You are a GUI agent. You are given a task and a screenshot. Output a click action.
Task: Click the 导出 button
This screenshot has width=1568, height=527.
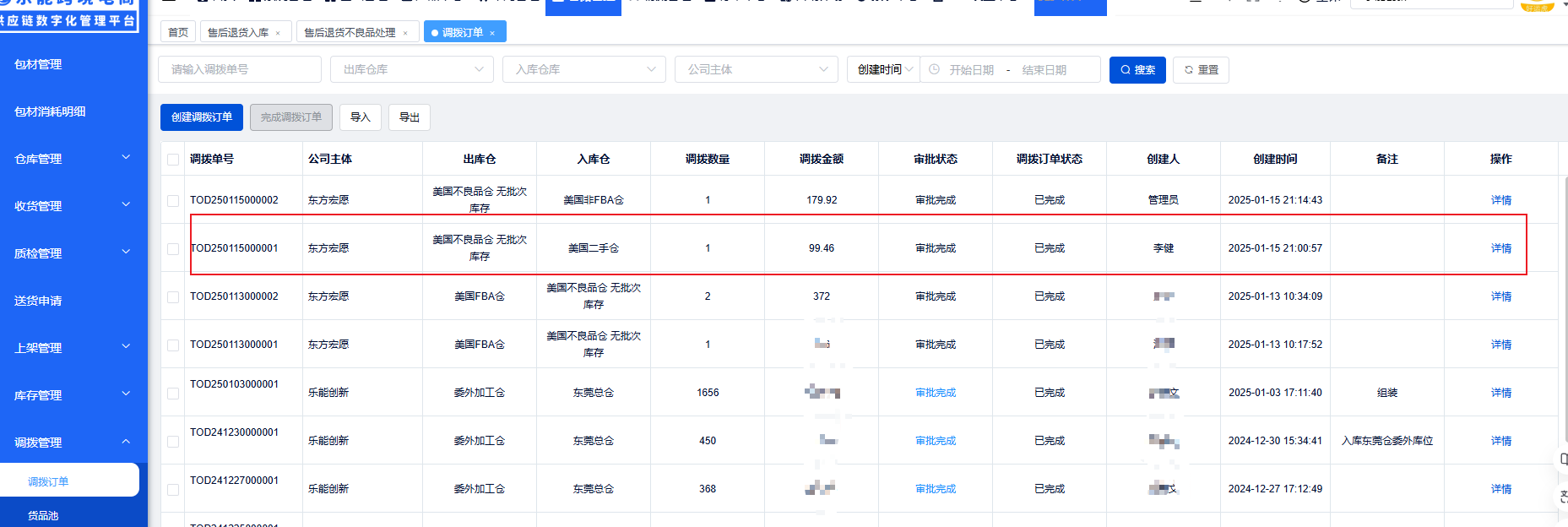(x=410, y=117)
